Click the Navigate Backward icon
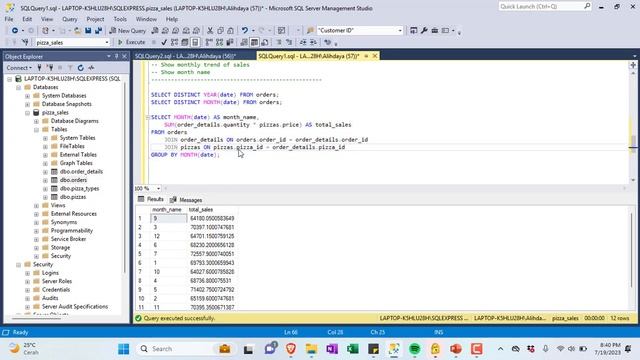The image size is (640, 360). pyautogui.click(x=15, y=31)
